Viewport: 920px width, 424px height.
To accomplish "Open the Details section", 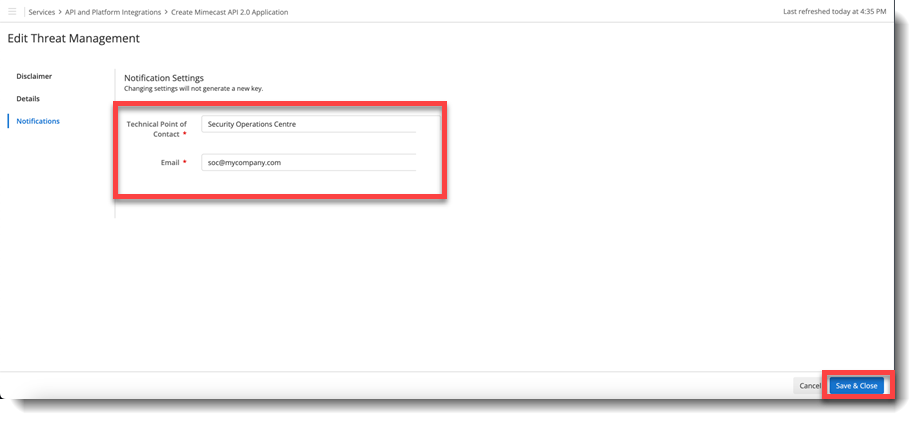I will tap(28, 99).
